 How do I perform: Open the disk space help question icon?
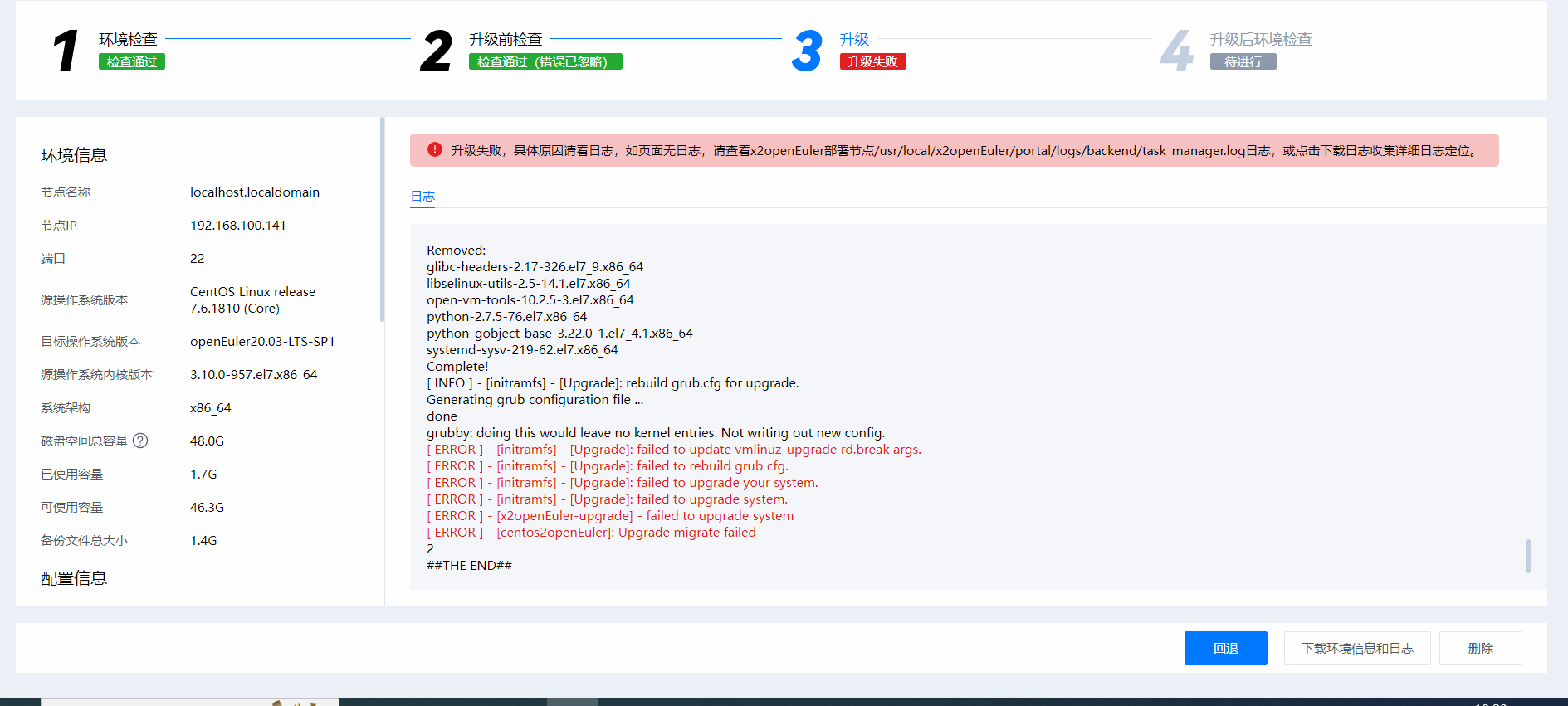point(140,441)
